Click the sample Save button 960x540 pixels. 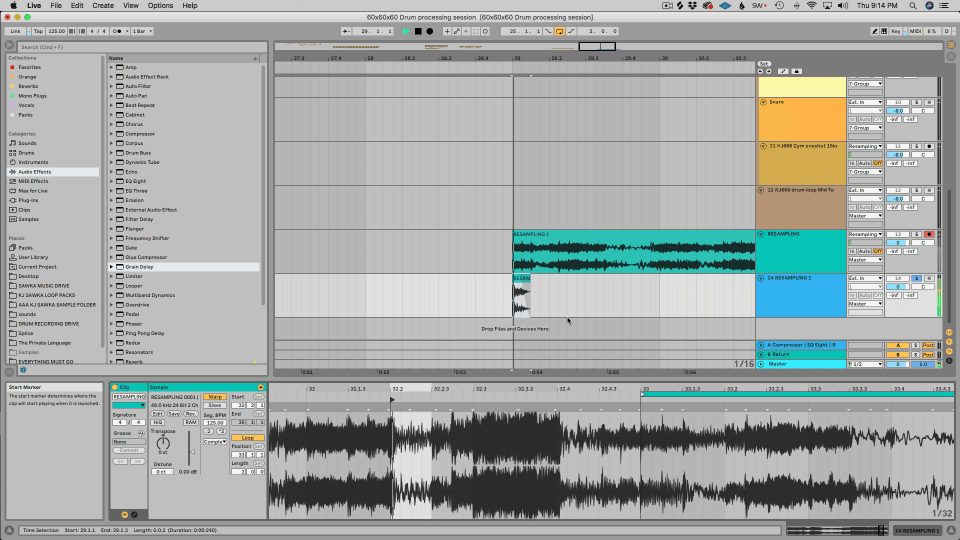tap(174, 414)
